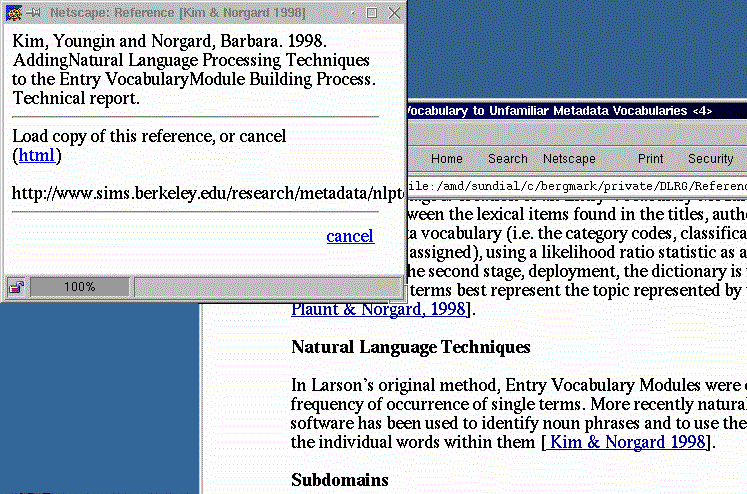Open the window menu icon in popup title bar

[x=12, y=13]
